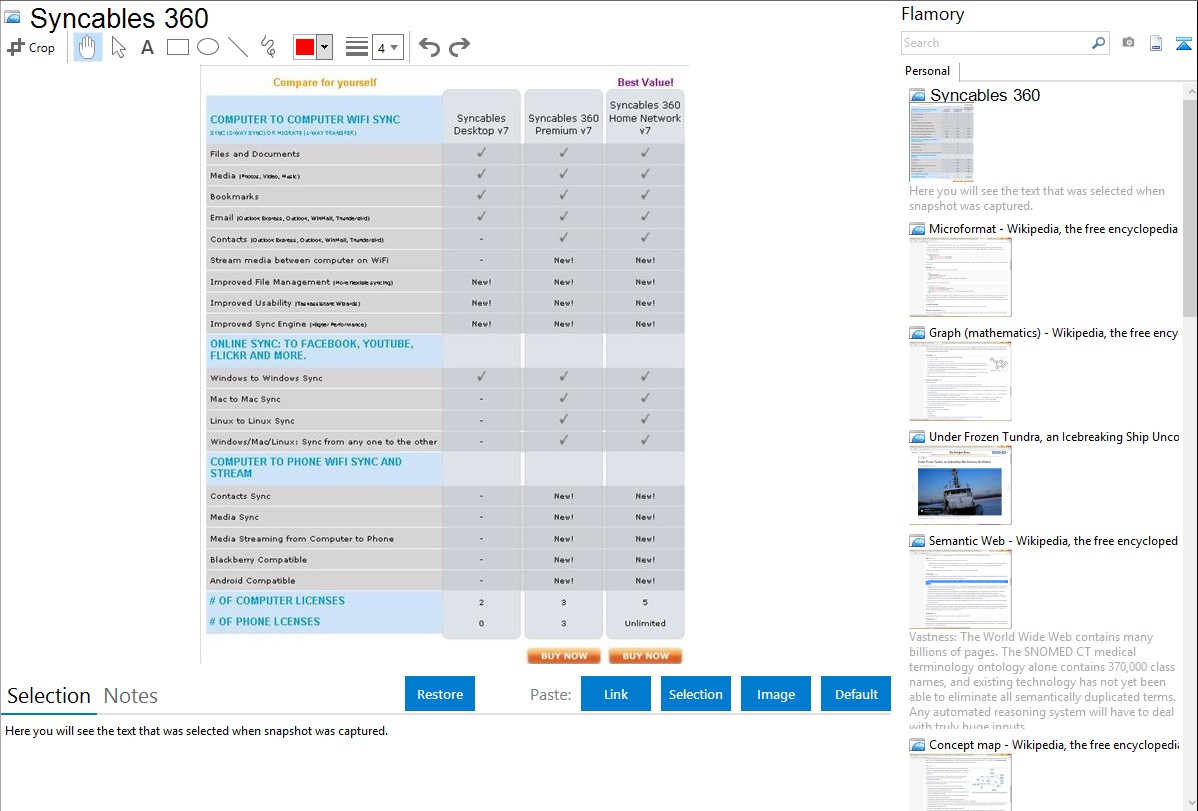Viewport: 1198px width, 811px height.
Task: Activate the hand pan tool
Action: coord(87,47)
